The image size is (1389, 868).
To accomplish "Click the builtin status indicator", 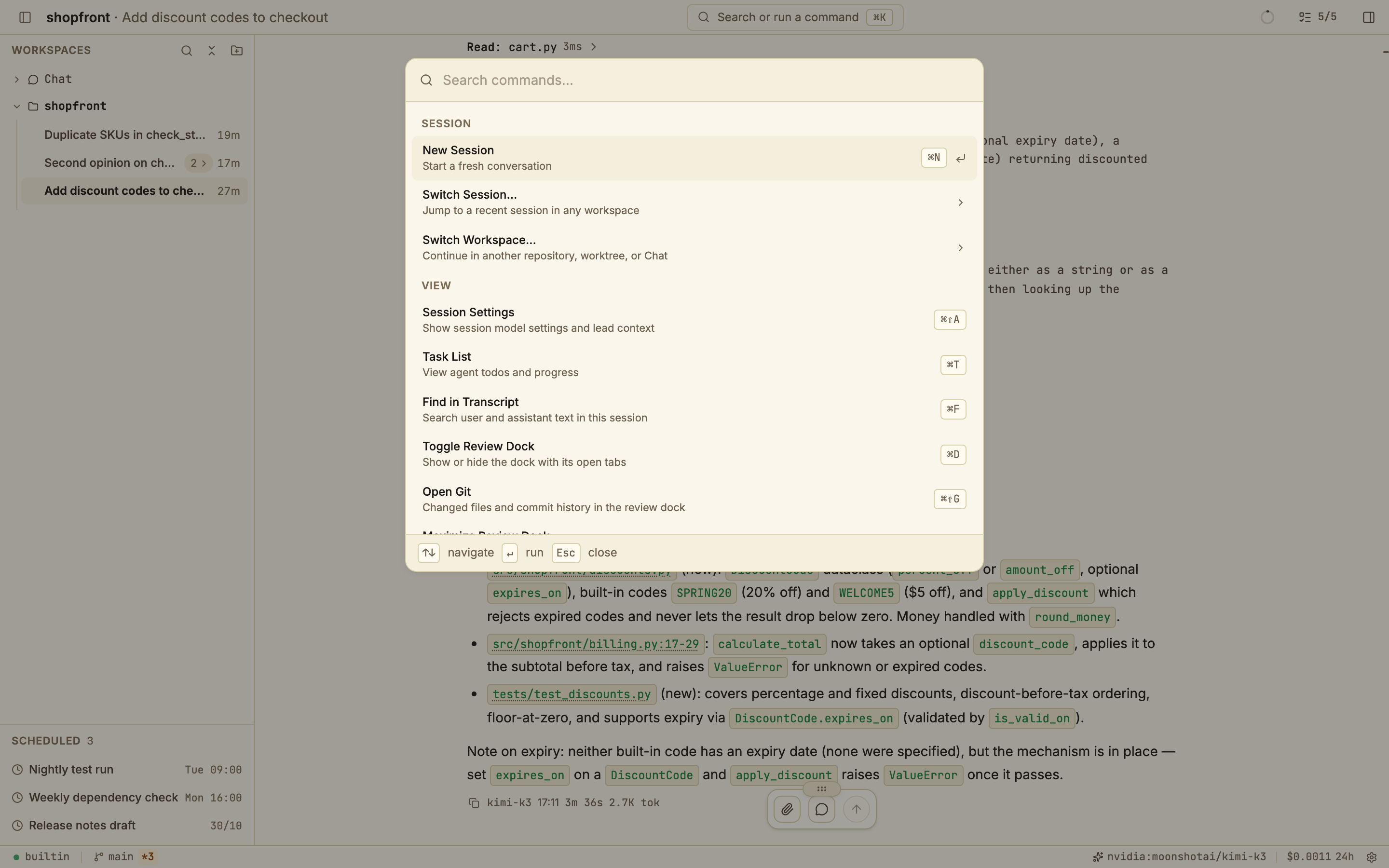I will 41,856.
